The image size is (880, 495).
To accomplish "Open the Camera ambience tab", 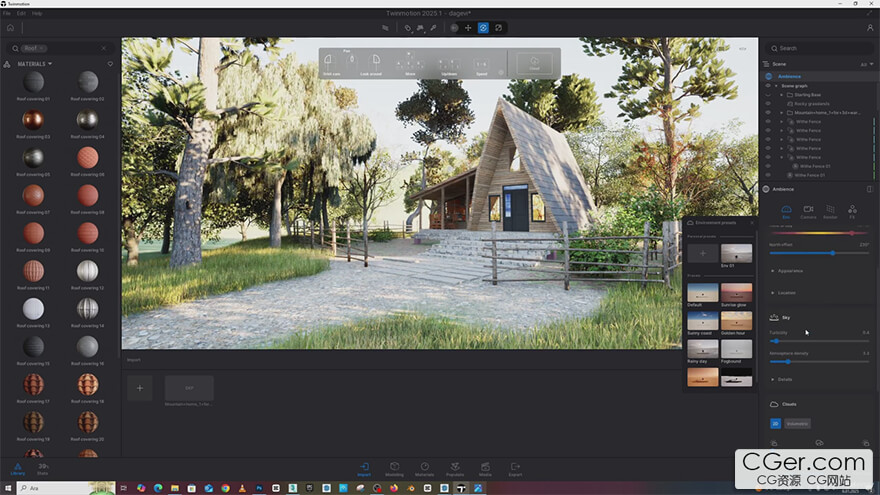I will pyautogui.click(x=808, y=212).
